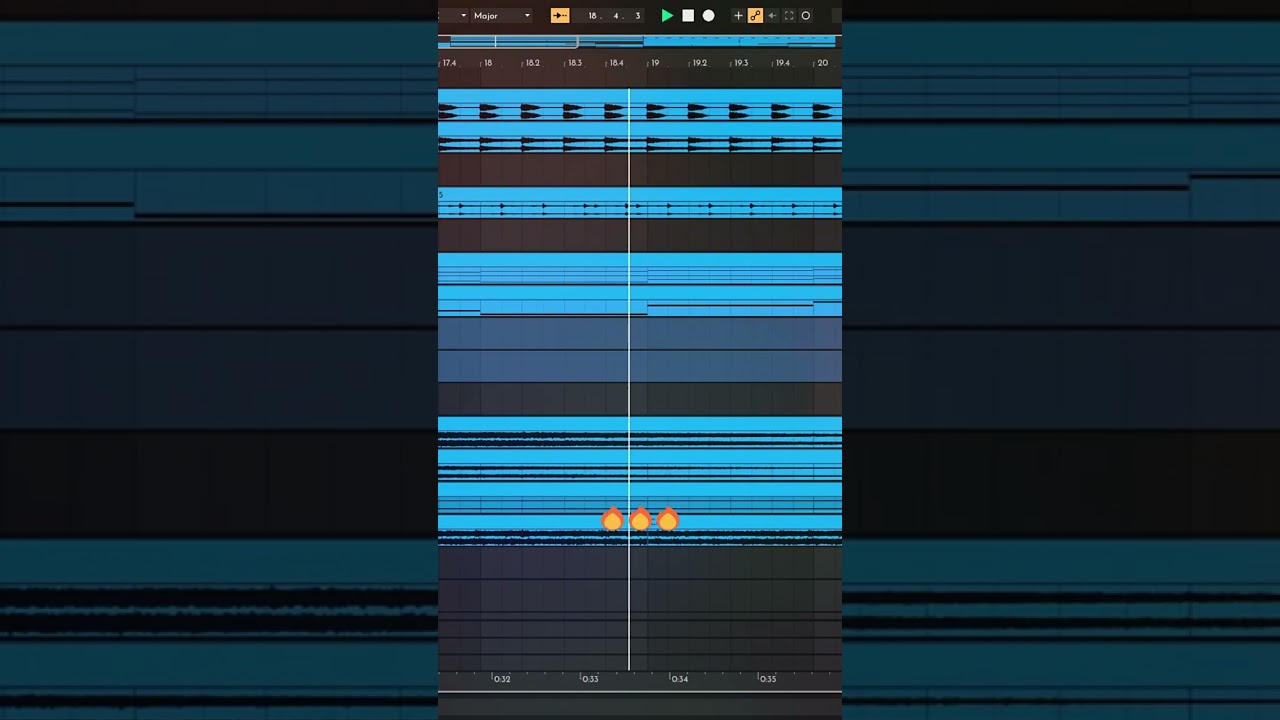Click ruler marker 18.4

(x=616, y=63)
